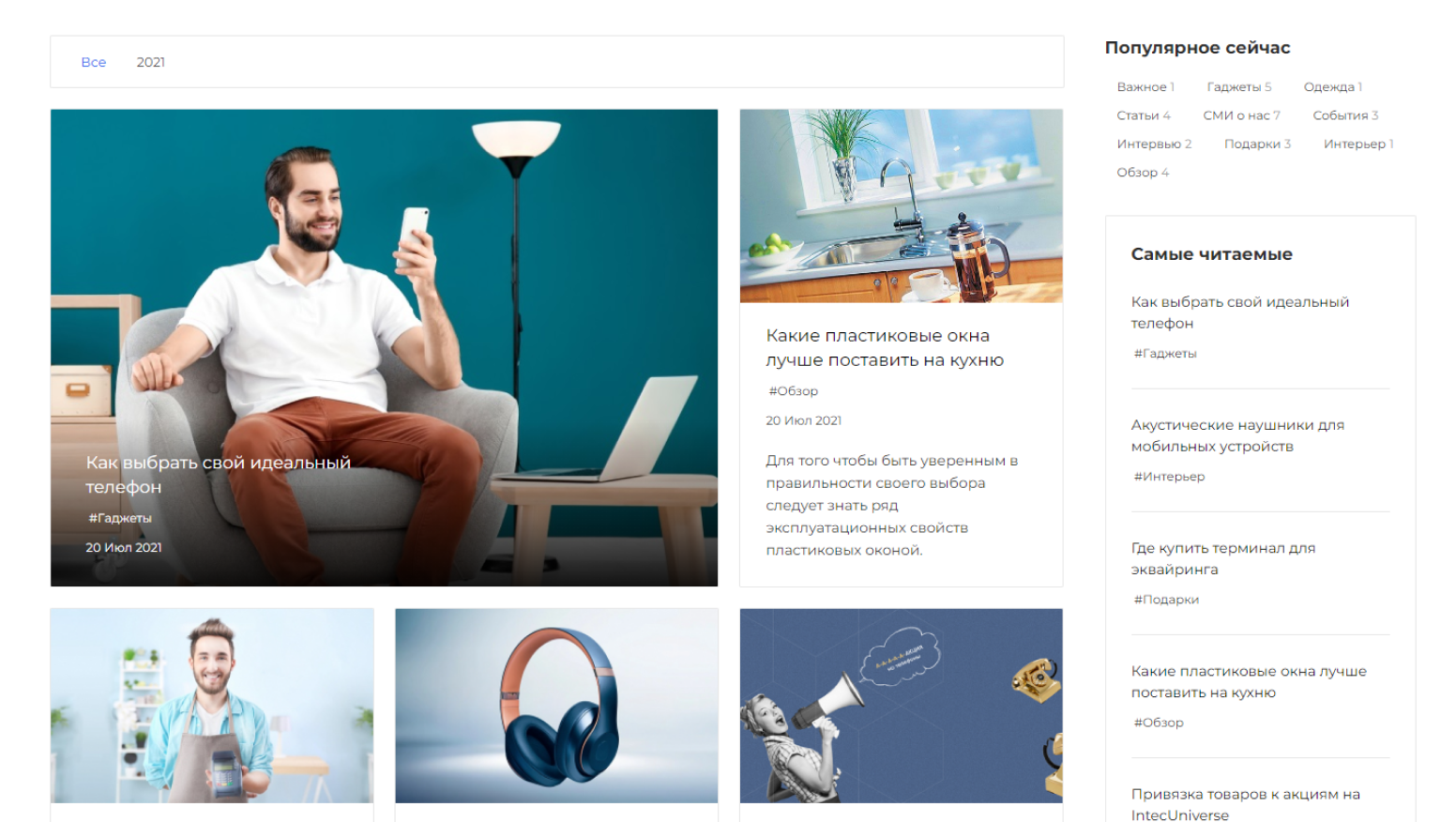This screenshot has height=822, width=1456.
Task: Open the Важное tag link
Action: (x=1145, y=86)
